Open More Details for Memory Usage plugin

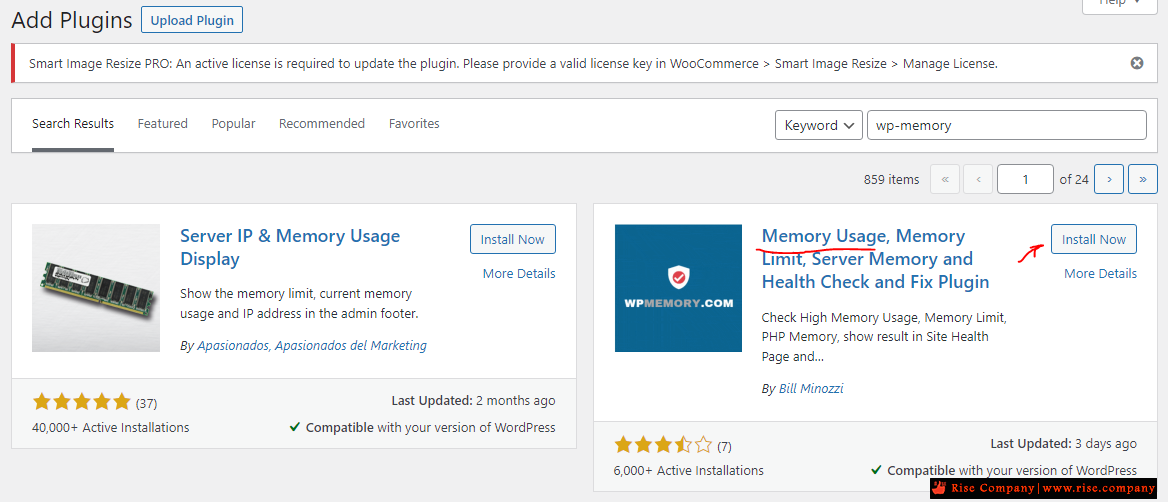1100,273
